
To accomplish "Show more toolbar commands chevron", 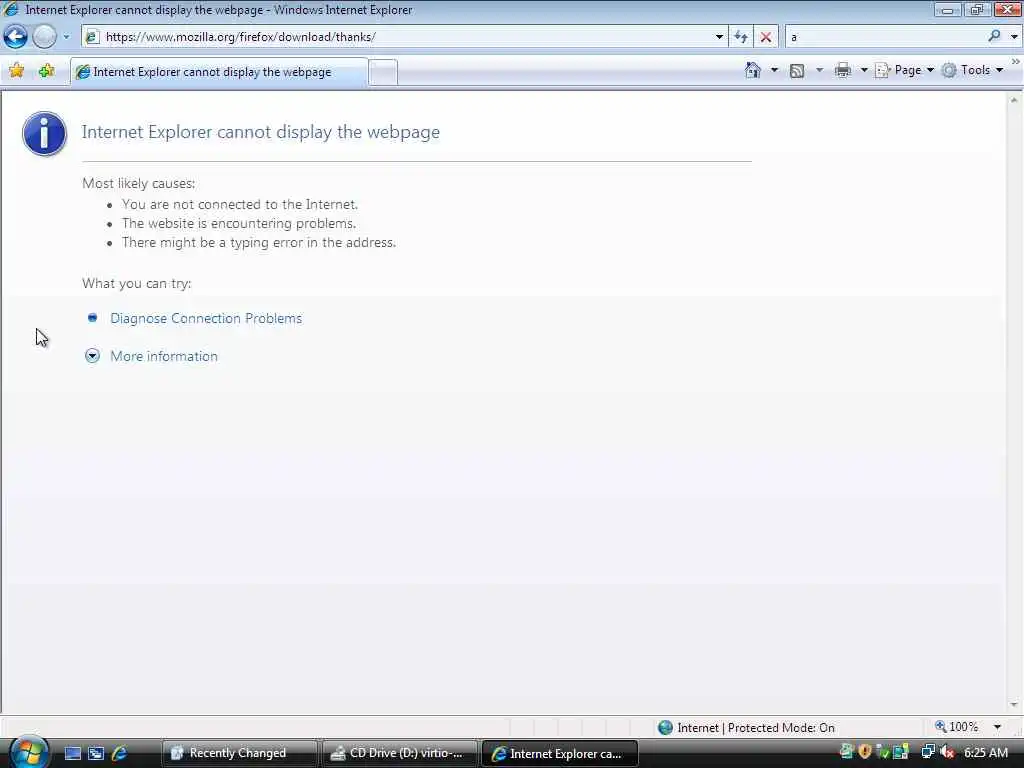I will pyautogui.click(x=1016, y=61).
